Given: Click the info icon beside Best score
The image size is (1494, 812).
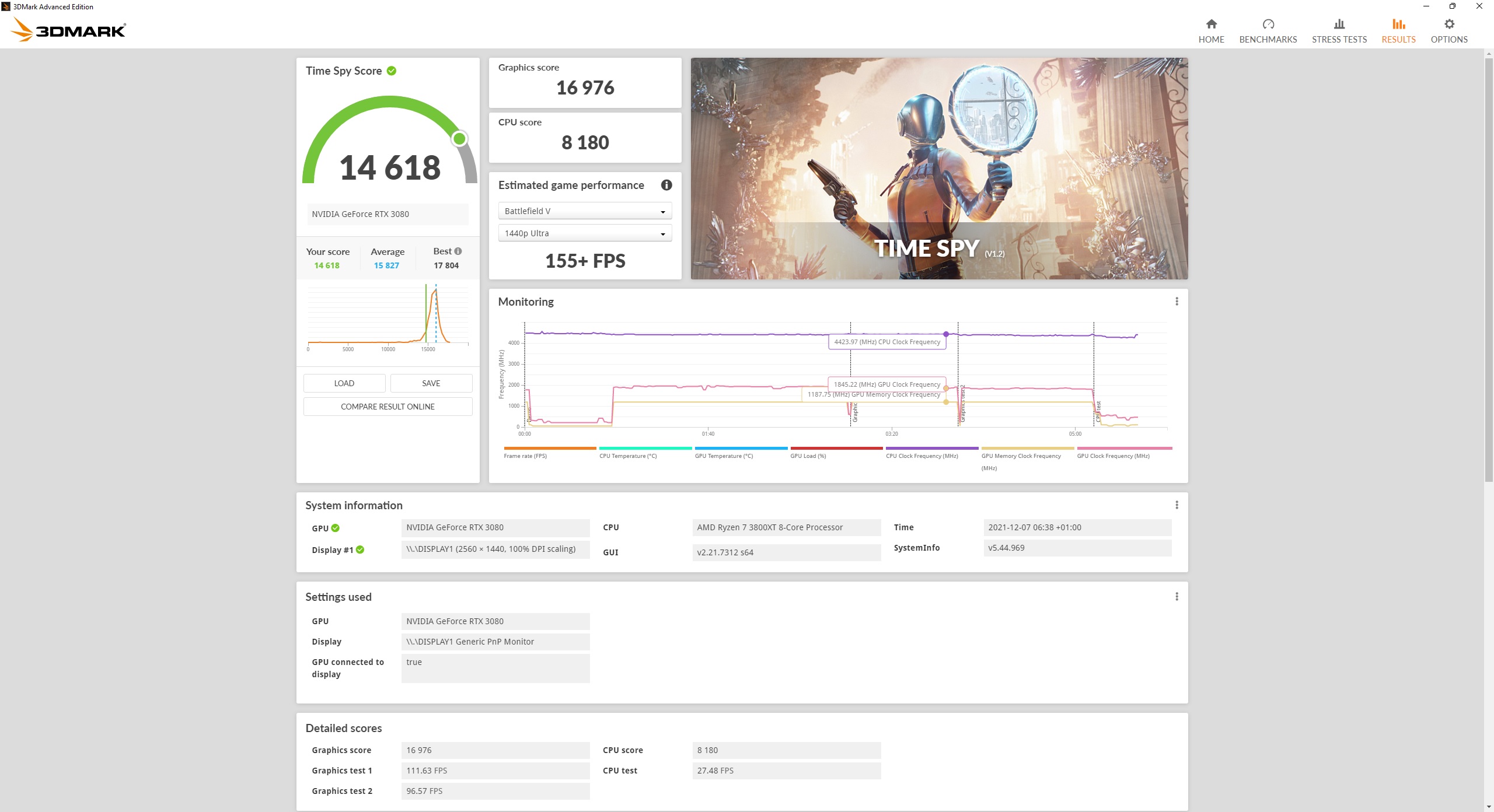Looking at the screenshot, I should 458,251.
